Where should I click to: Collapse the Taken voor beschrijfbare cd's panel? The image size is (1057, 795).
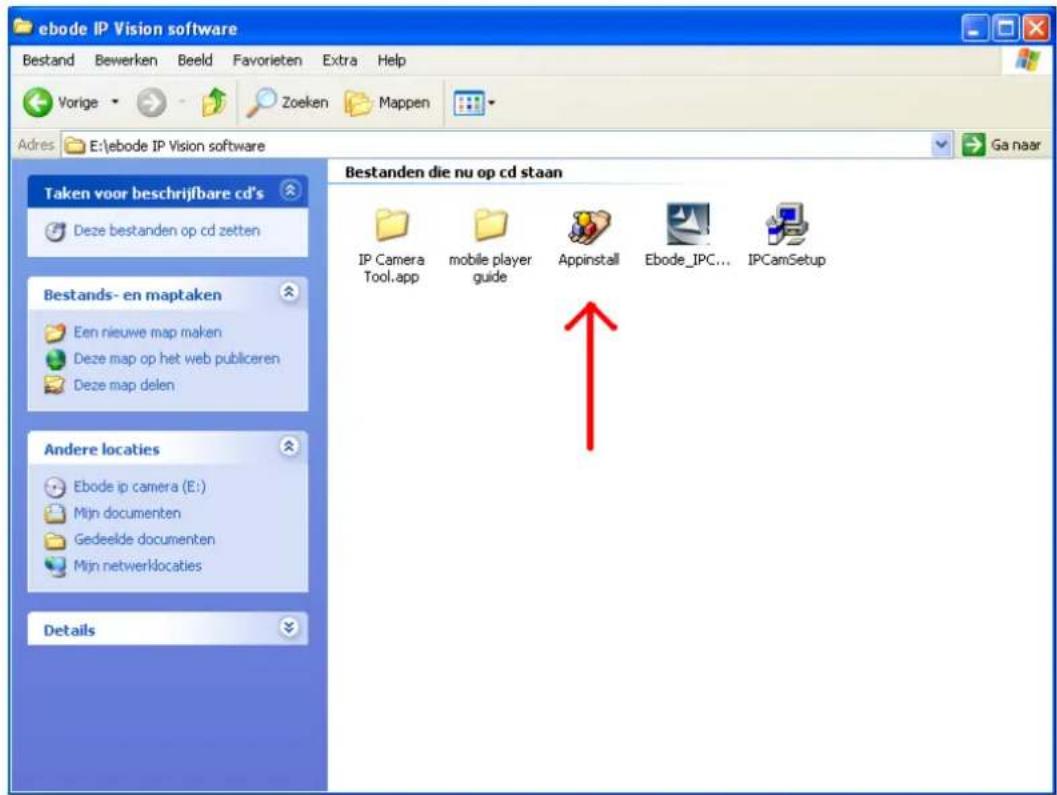[290, 191]
